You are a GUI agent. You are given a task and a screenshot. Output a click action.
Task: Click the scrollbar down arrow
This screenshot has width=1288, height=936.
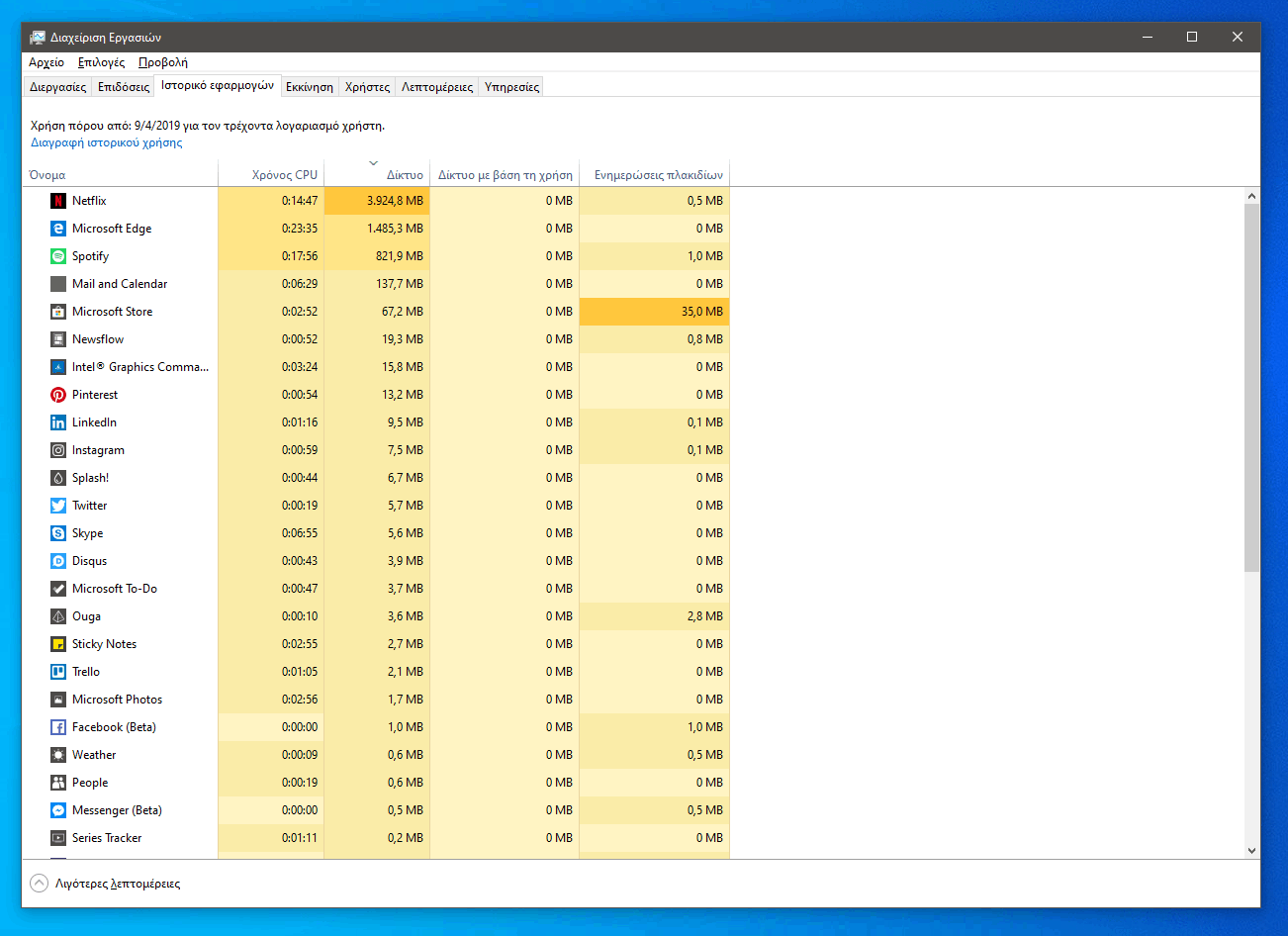[x=1251, y=850]
